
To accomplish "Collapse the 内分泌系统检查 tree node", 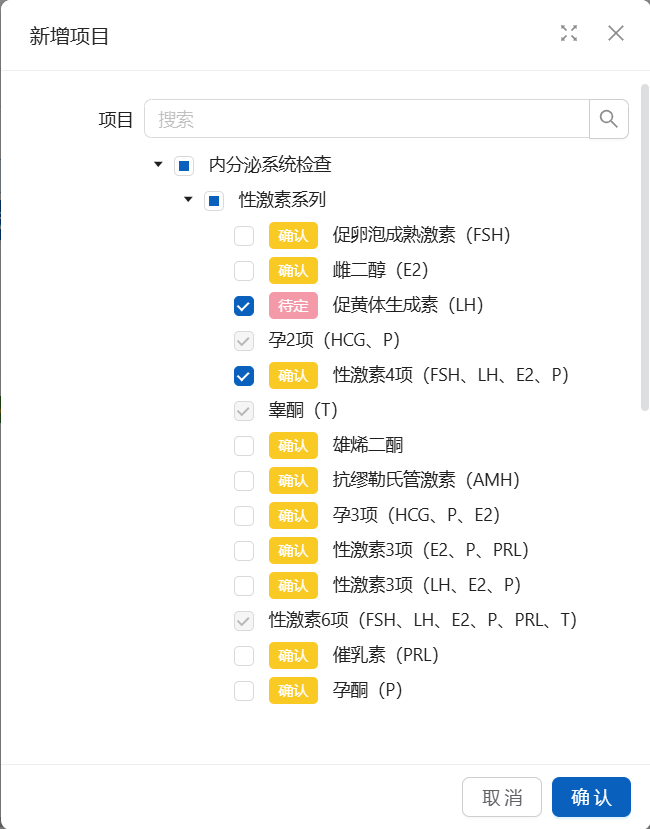I will [x=158, y=165].
